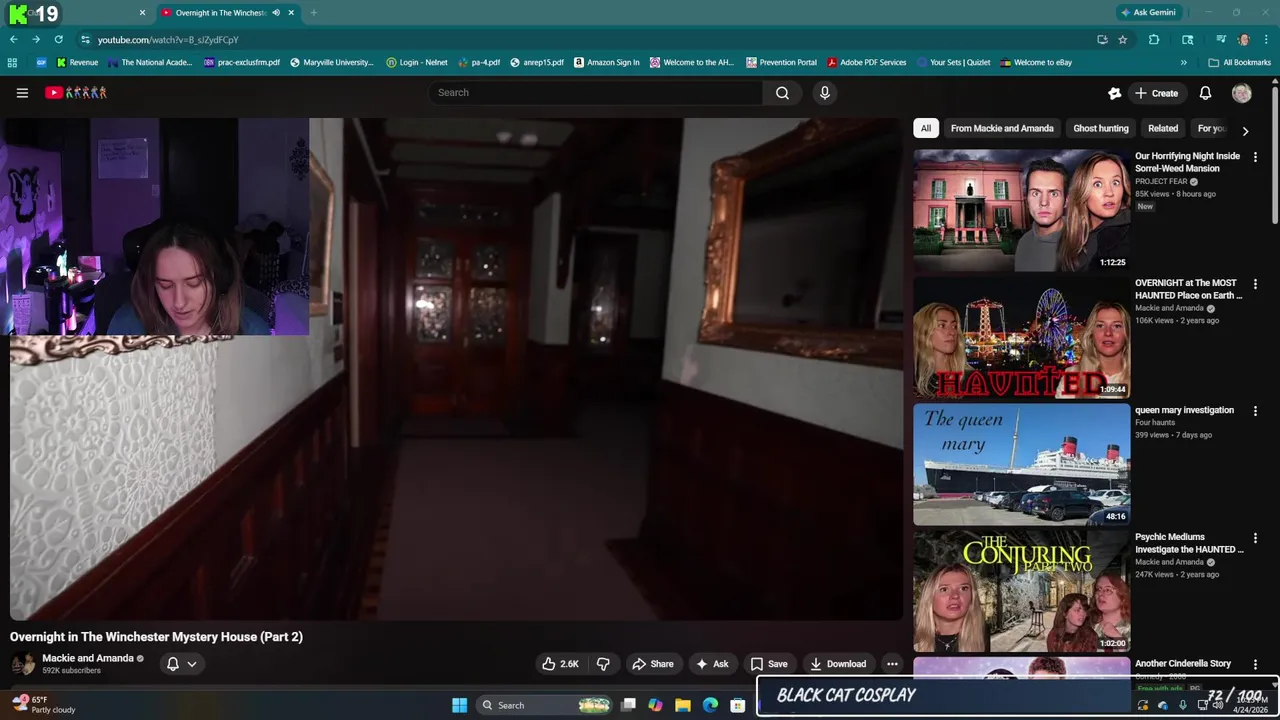Click the address bar URL
Image resolution: width=1280 pixels, height=720 pixels.
[x=168, y=40]
